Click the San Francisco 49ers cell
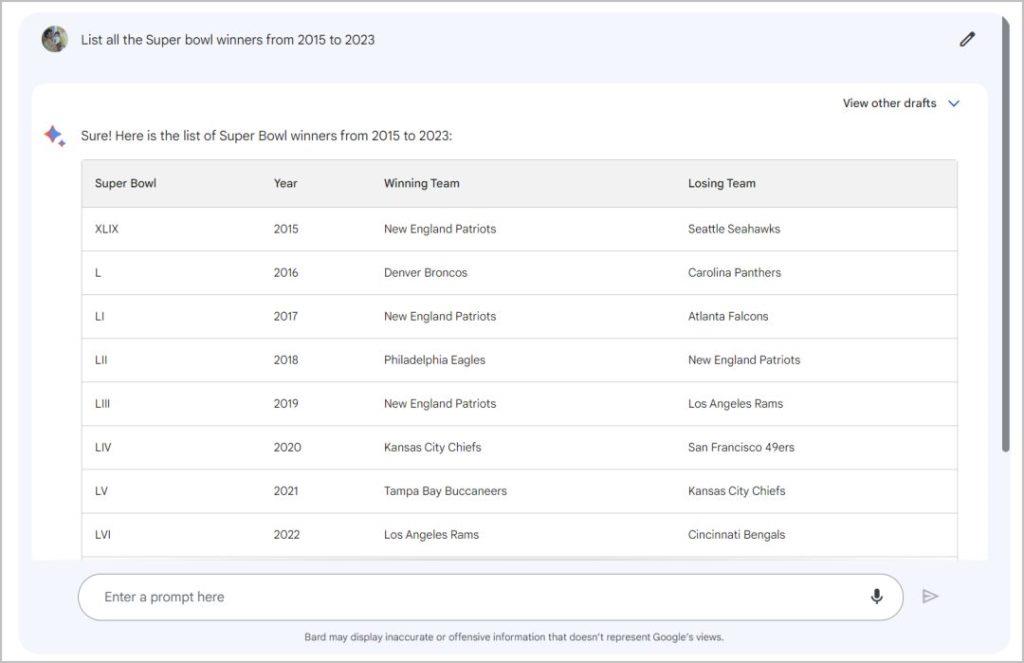 (741, 447)
